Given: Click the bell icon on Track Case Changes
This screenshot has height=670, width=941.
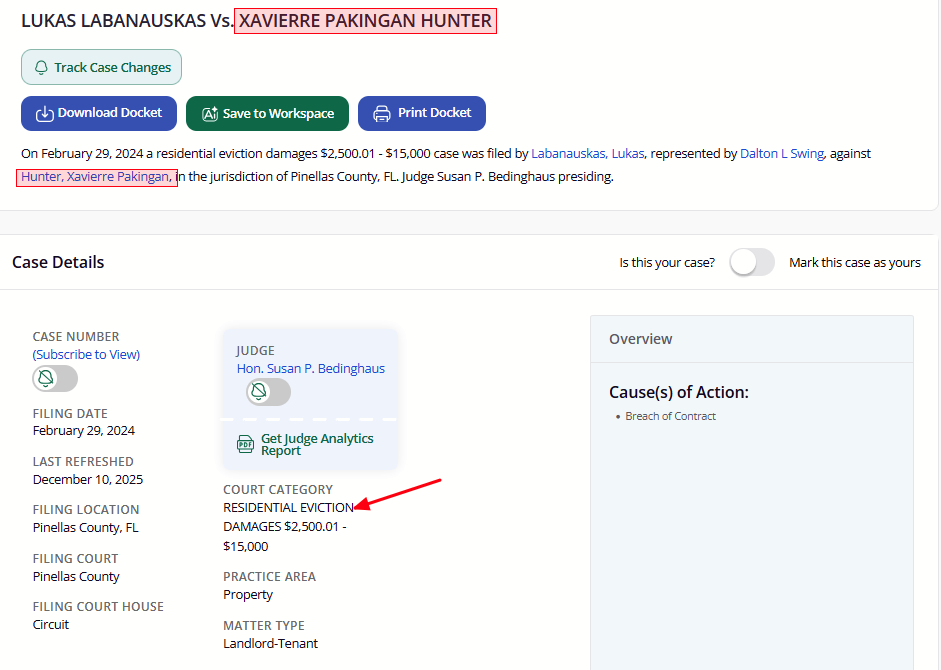Looking at the screenshot, I should 41,68.
